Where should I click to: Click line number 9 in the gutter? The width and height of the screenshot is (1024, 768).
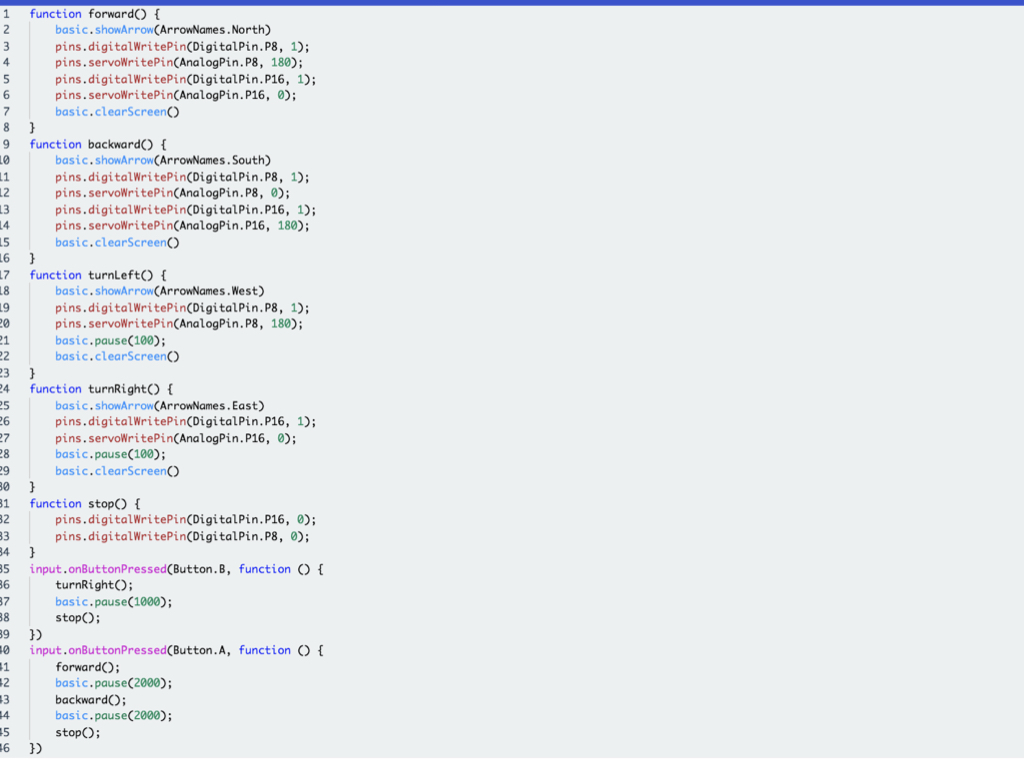[7, 144]
